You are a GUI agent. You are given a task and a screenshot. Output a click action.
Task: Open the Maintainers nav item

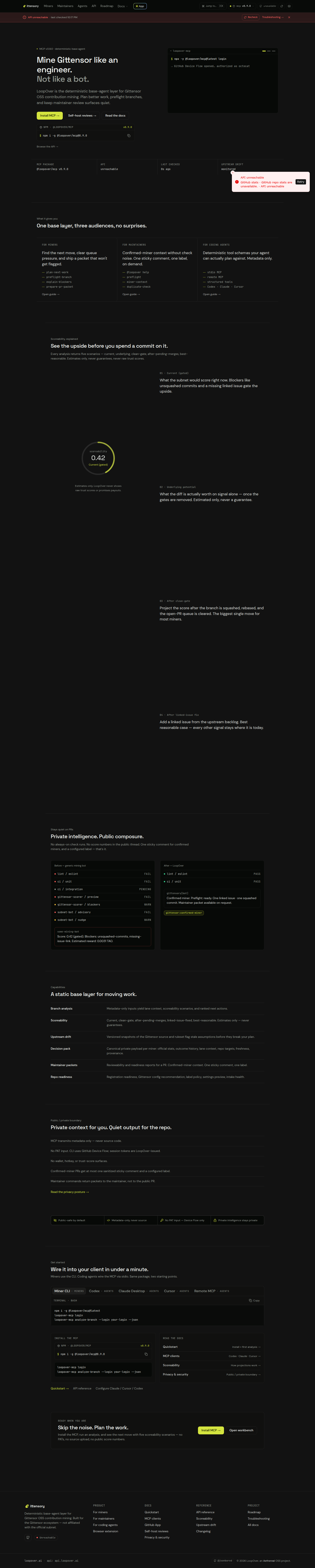pyautogui.click(x=65, y=6)
